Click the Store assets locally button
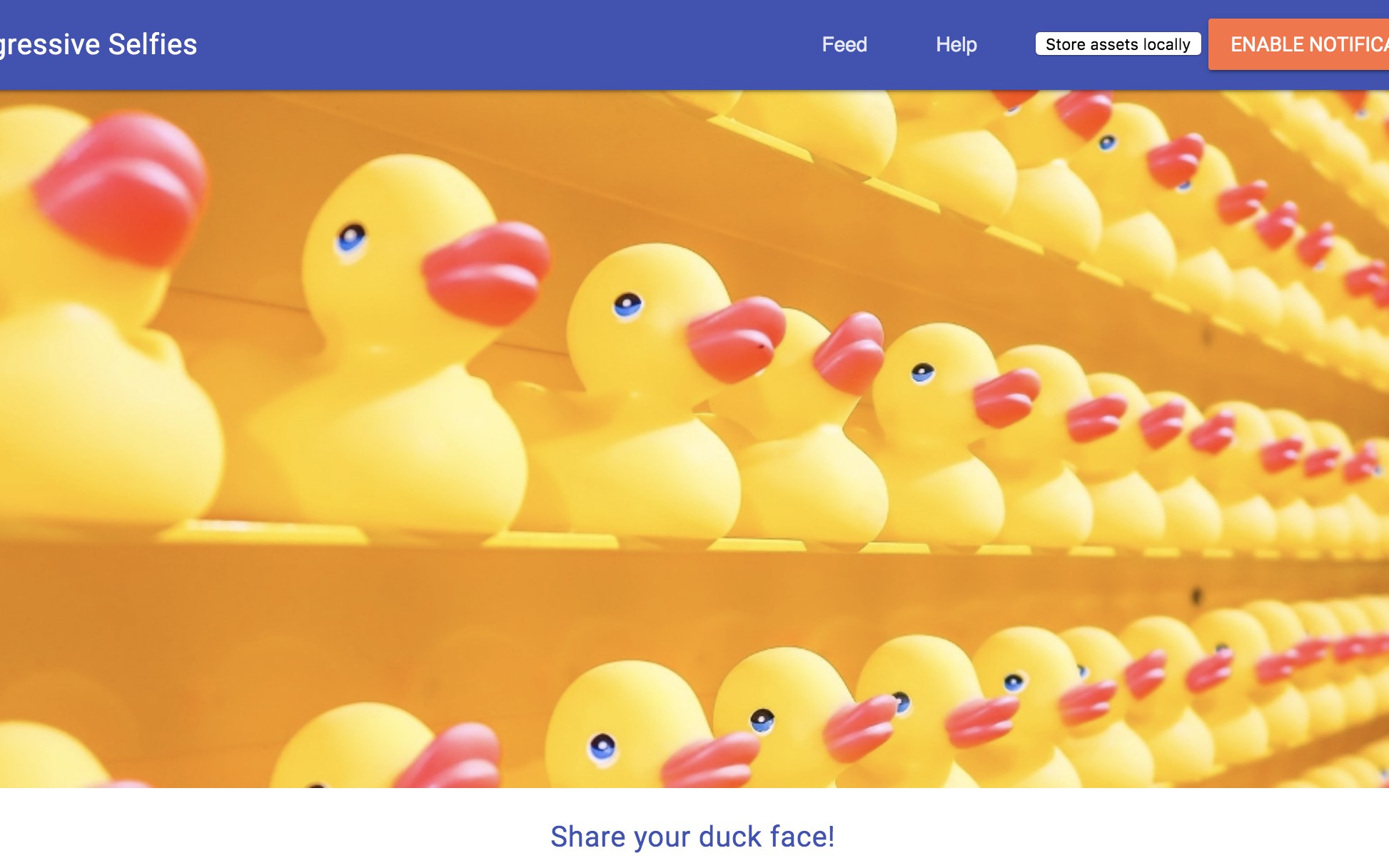 [1118, 44]
